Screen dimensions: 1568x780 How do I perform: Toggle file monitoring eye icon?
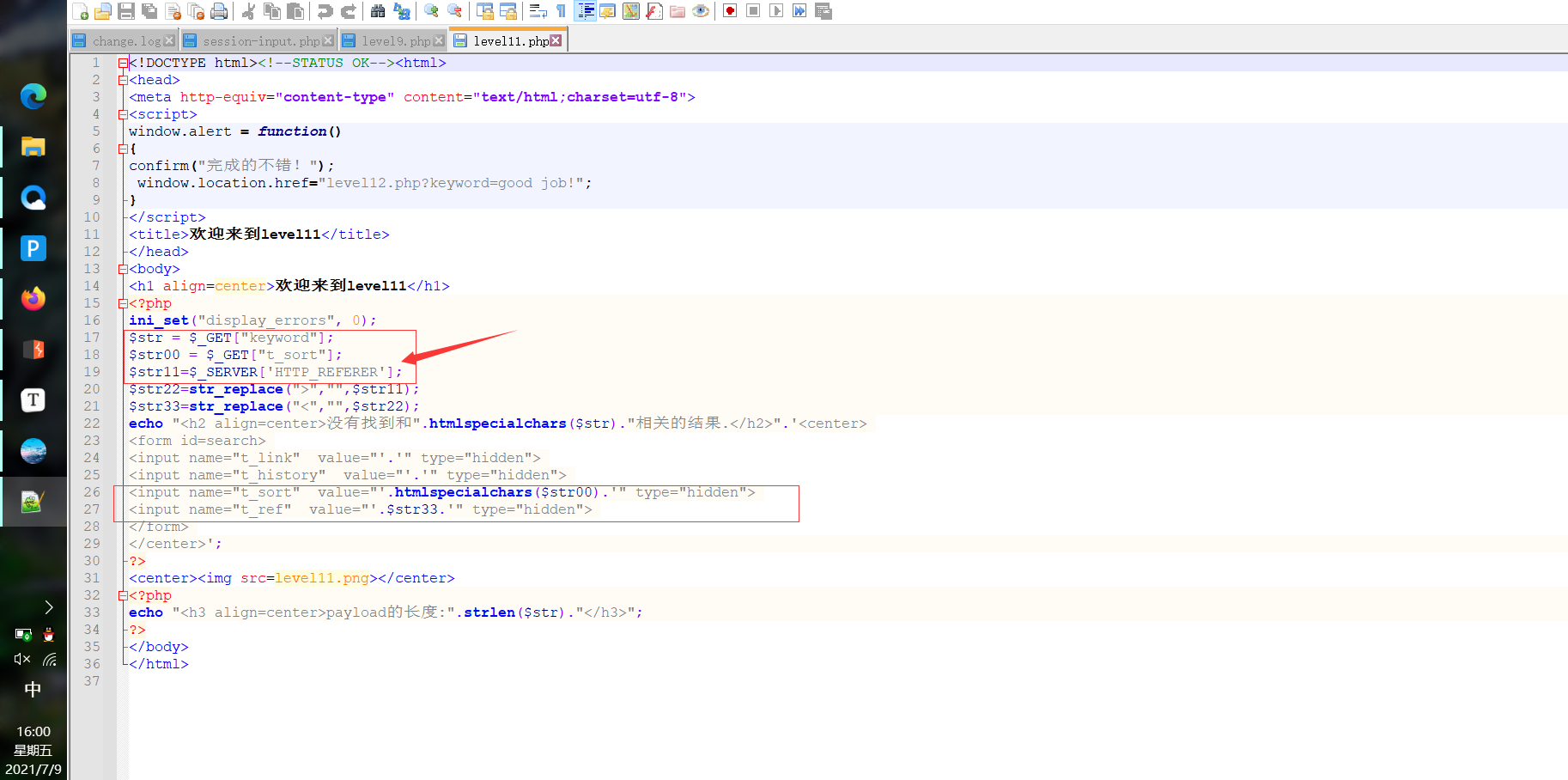701,11
